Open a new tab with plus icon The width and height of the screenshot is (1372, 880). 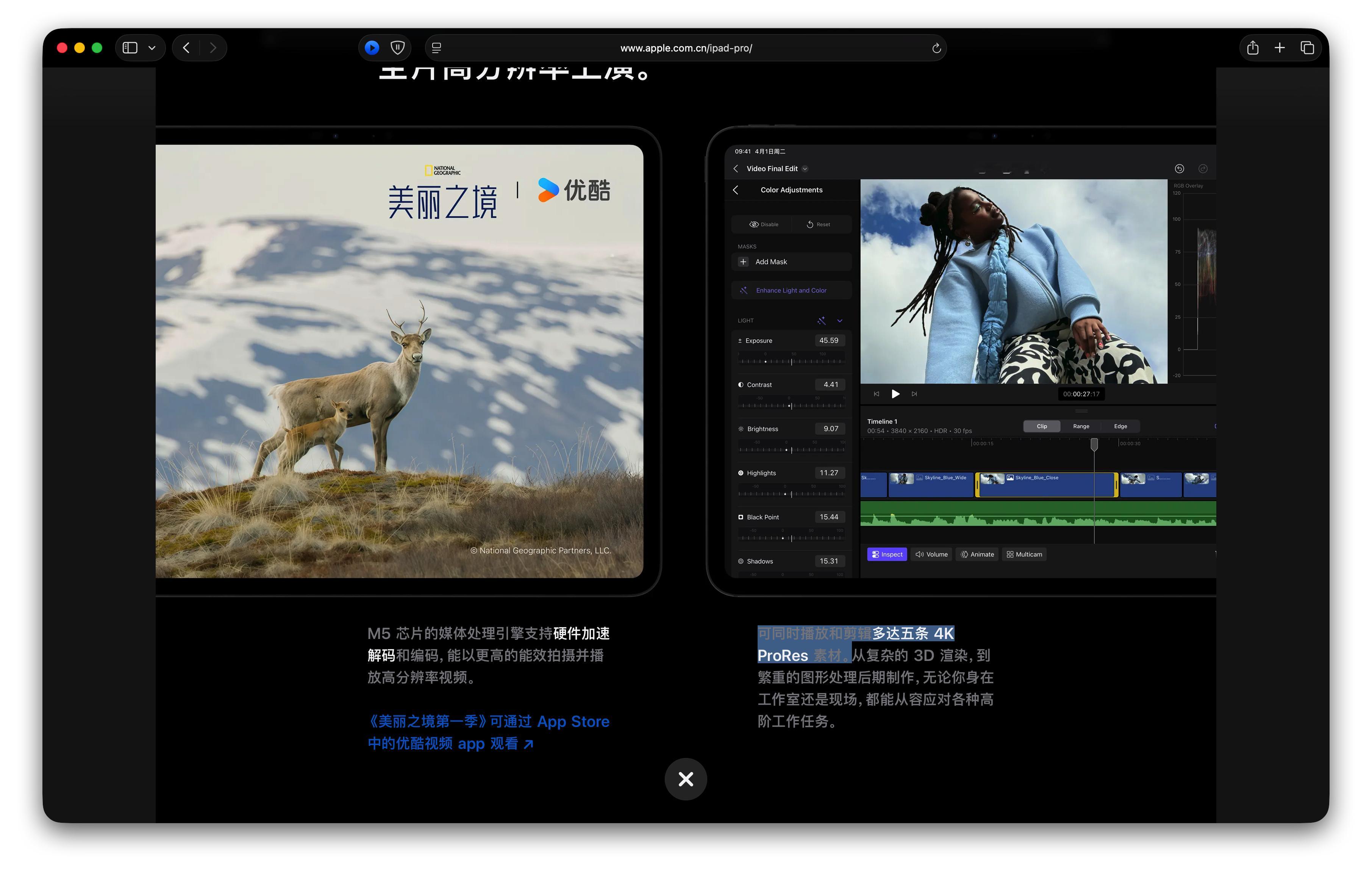click(1280, 48)
